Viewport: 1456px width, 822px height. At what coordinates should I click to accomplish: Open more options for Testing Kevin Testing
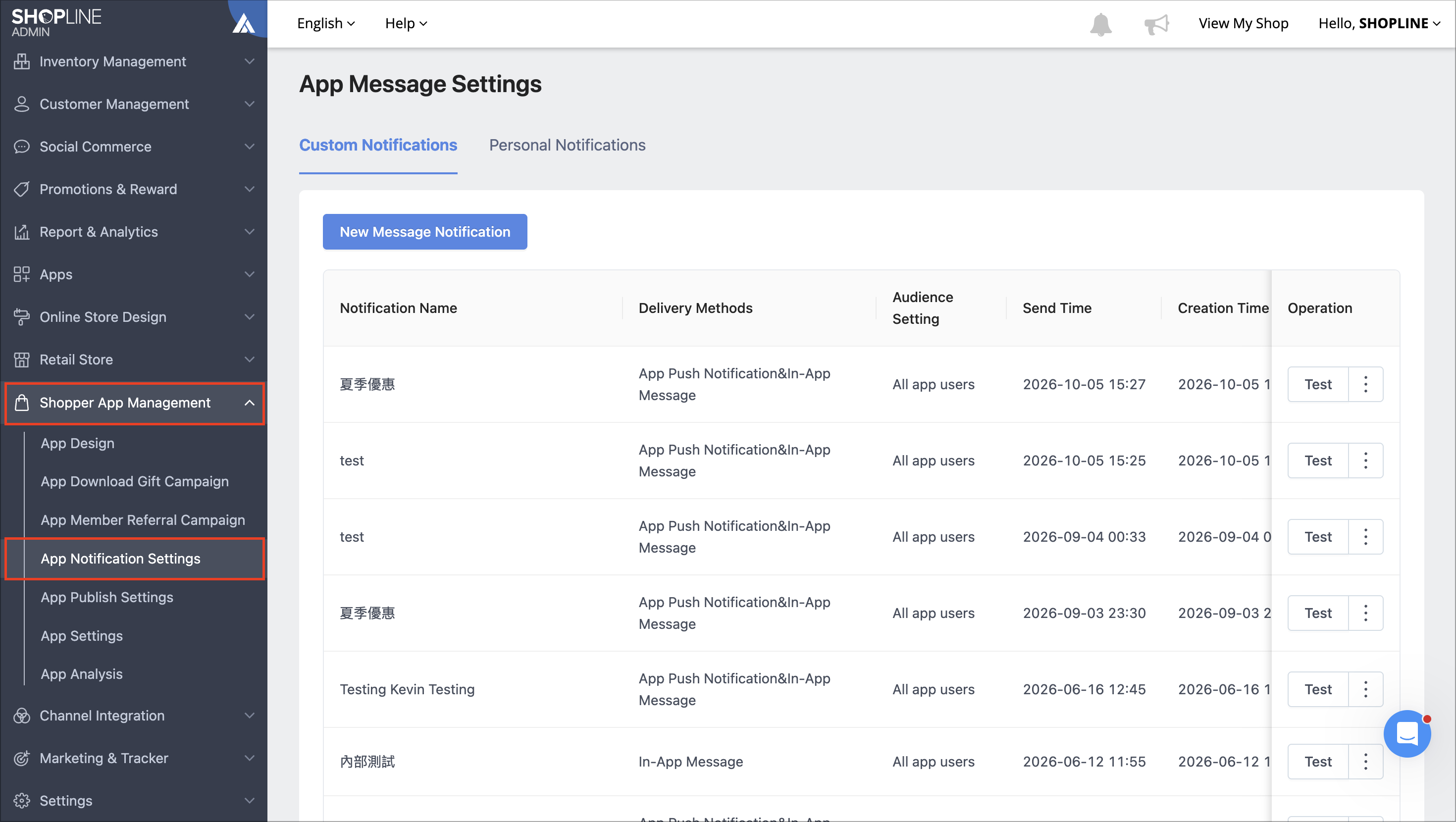tap(1365, 689)
